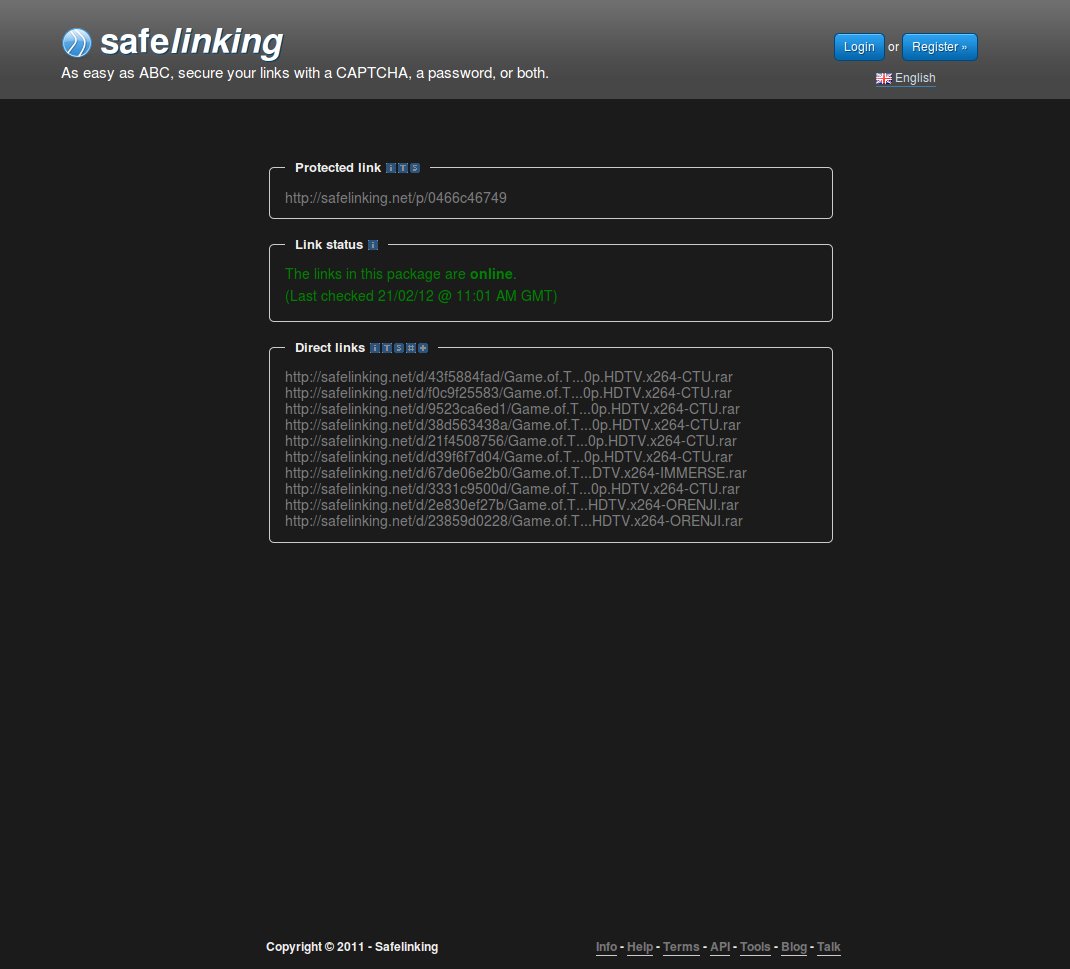
Task: Click the 'Link status' section heading
Action: coord(329,245)
